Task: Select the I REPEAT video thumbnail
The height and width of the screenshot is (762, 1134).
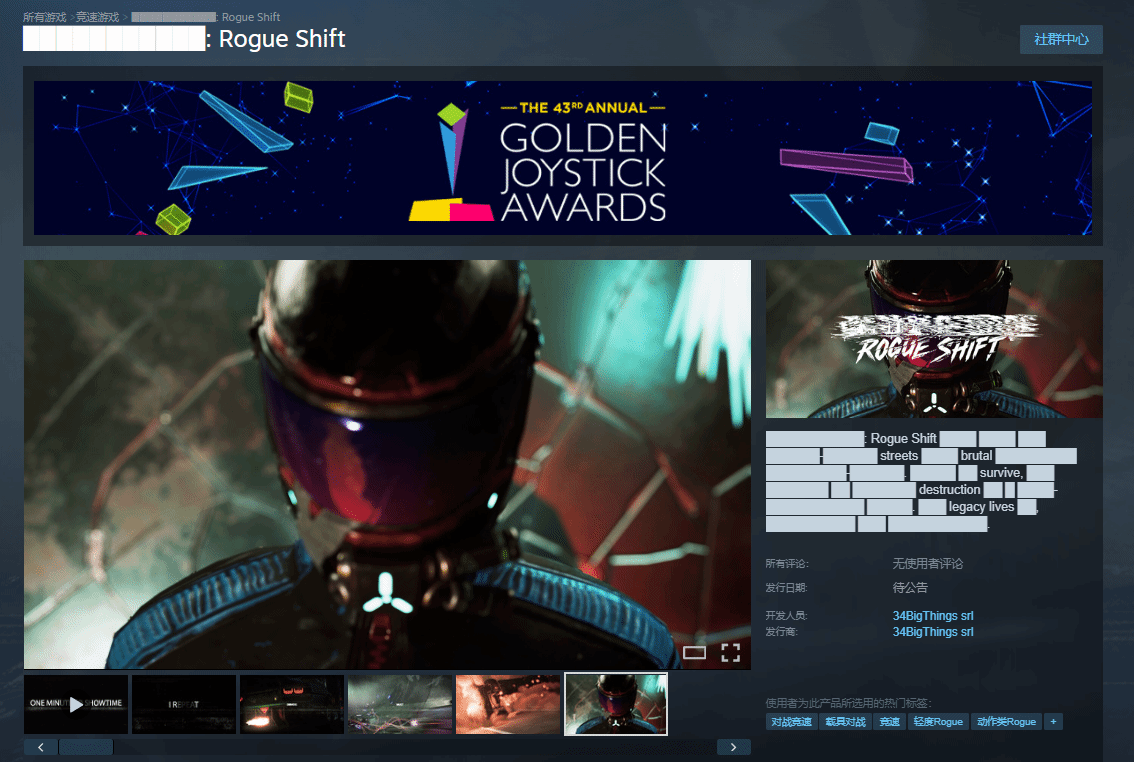Action: click(184, 704)
